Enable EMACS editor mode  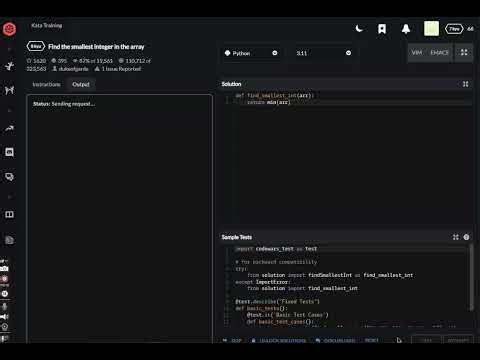pyautogui.click(x=439, y=53)
